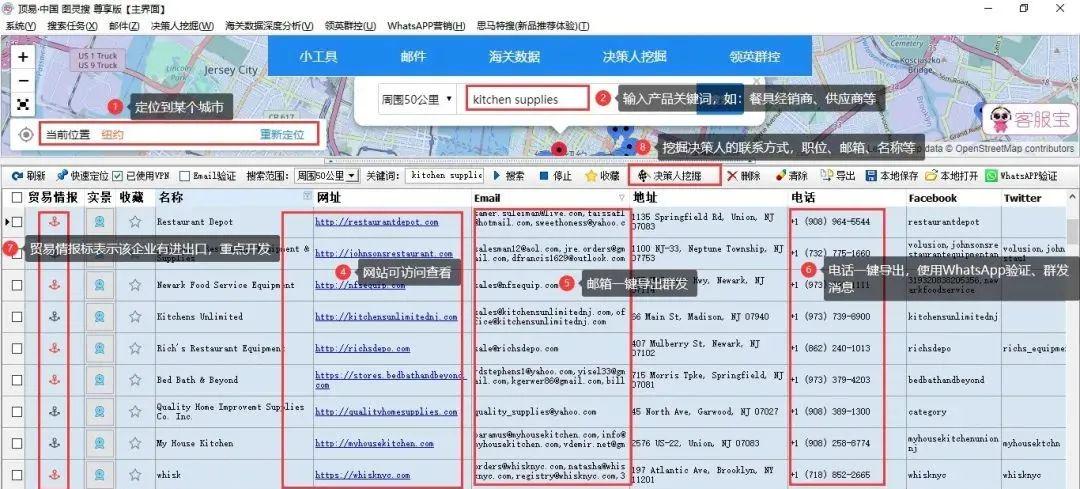The height and width of the screenshot is (489, 1080).
Task: Open street view for Rich's Restaurant Equipment
Action: click(x=100, y=348)
